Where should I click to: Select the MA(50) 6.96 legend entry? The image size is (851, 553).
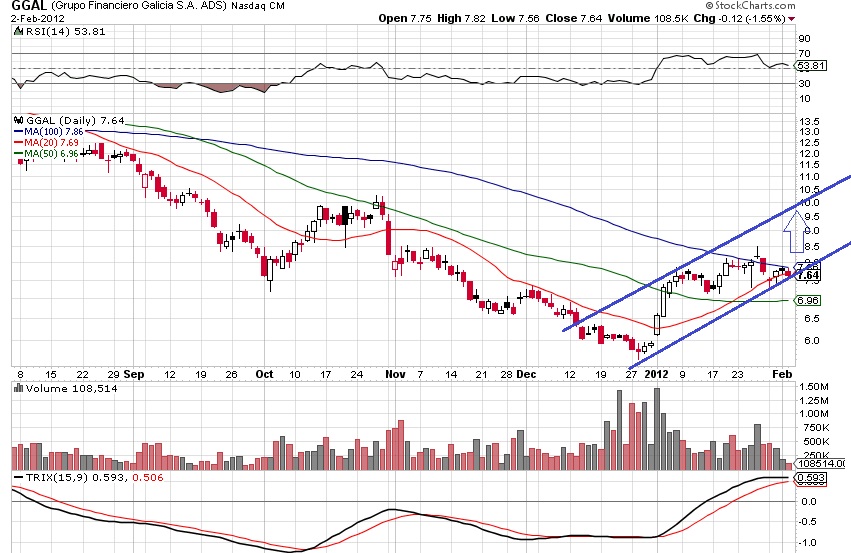pos(46,154)
